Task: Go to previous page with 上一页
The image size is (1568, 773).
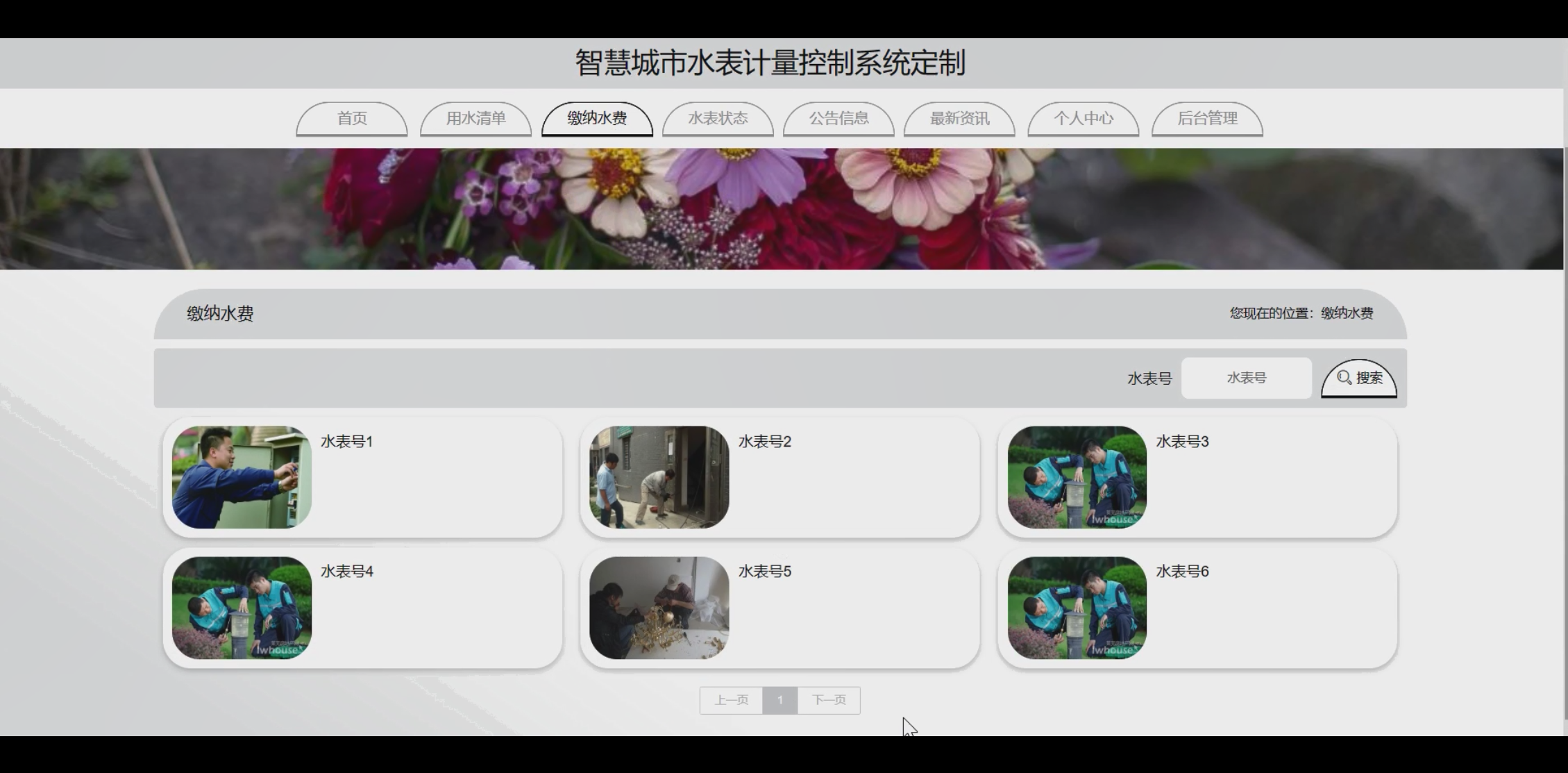Action: coord(731,700)
